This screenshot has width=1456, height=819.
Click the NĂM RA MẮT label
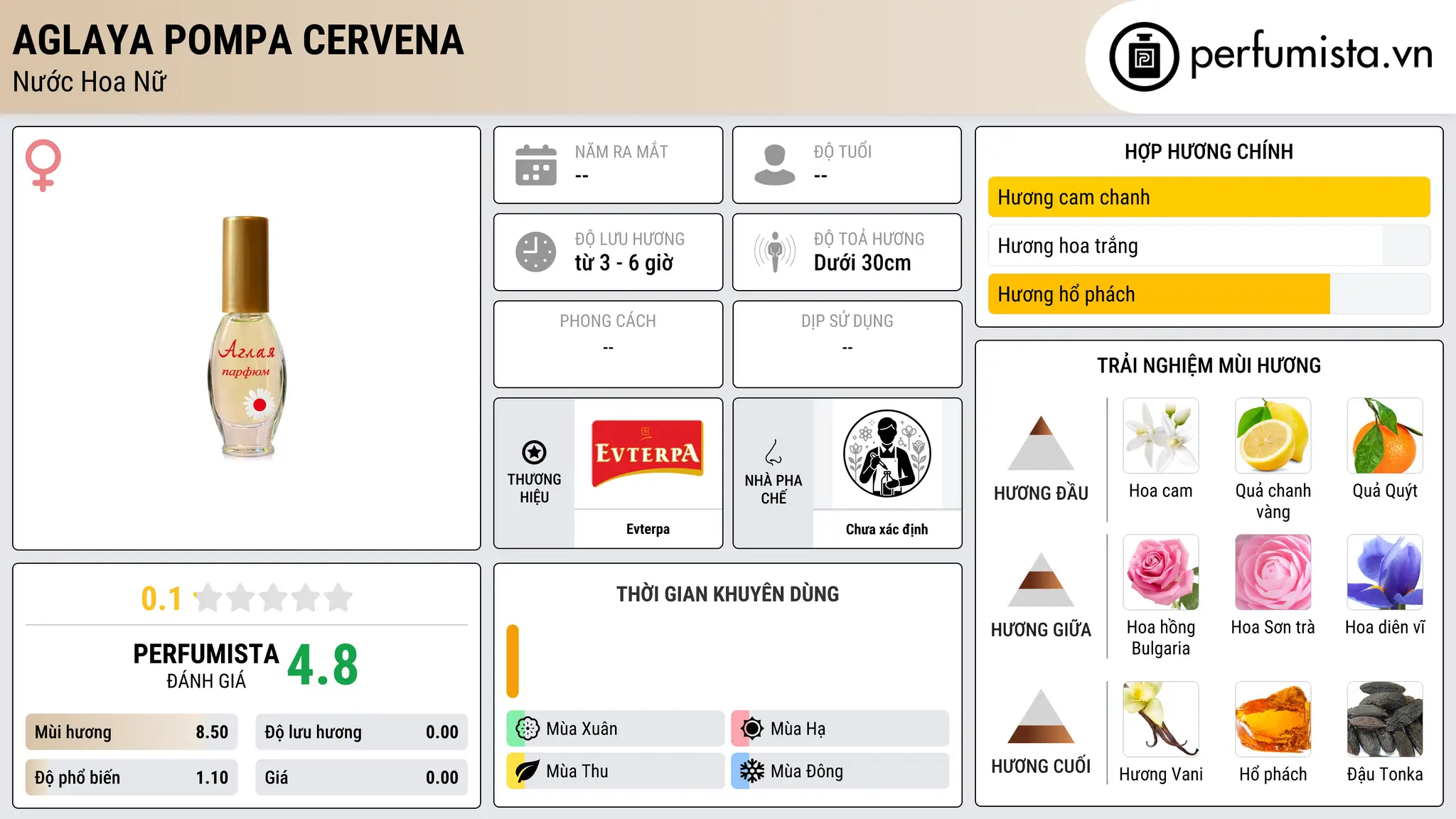pos(621,151)
